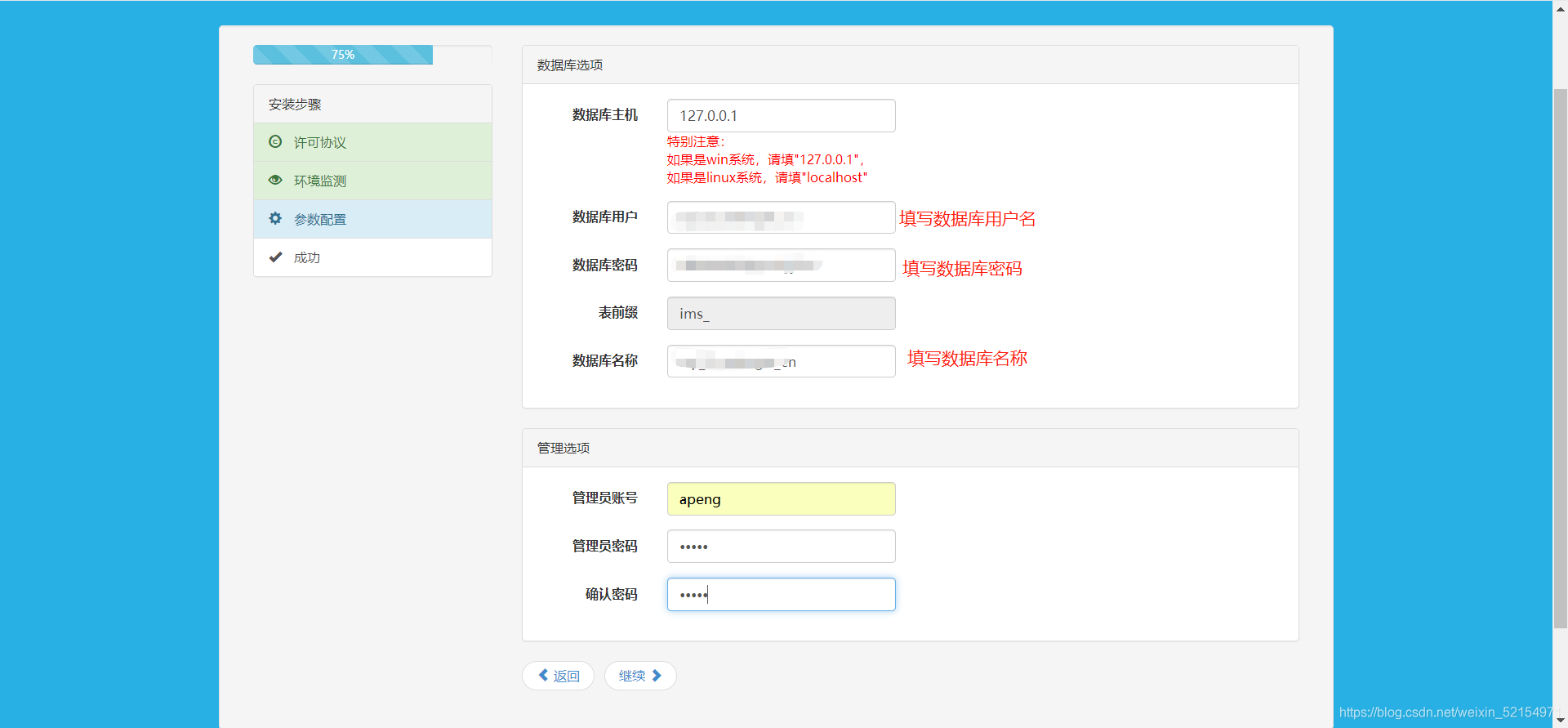Viewport: 1568px width, 728px height.
Task: Click the 数据库主机 label
Action: (605, 115)
